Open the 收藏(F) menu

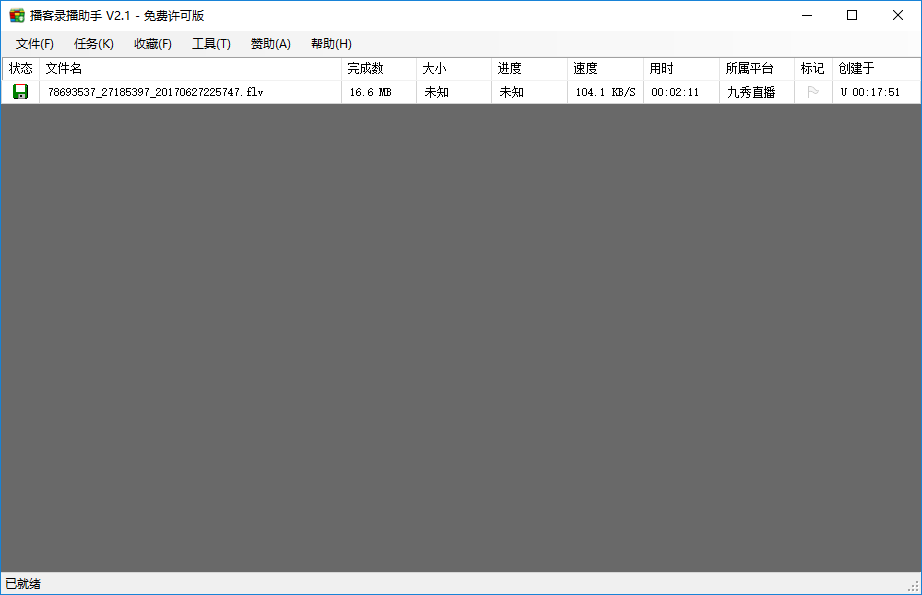click(151, 43)
